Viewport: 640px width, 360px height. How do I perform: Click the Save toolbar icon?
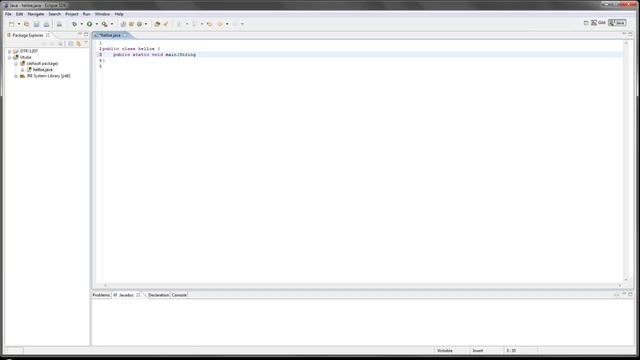36,24
